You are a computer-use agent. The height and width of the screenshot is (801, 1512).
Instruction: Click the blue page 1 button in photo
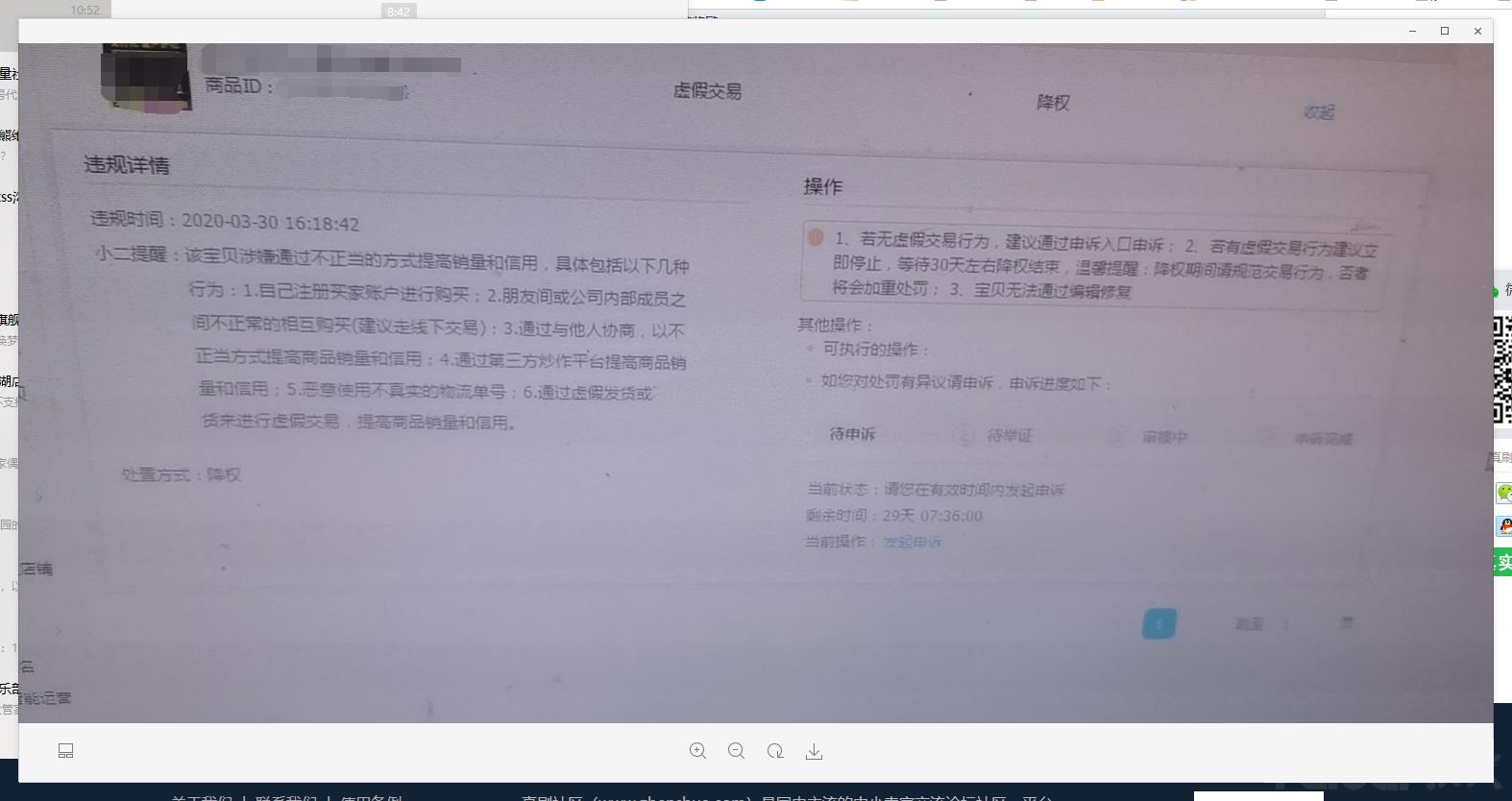[1159, 624]
